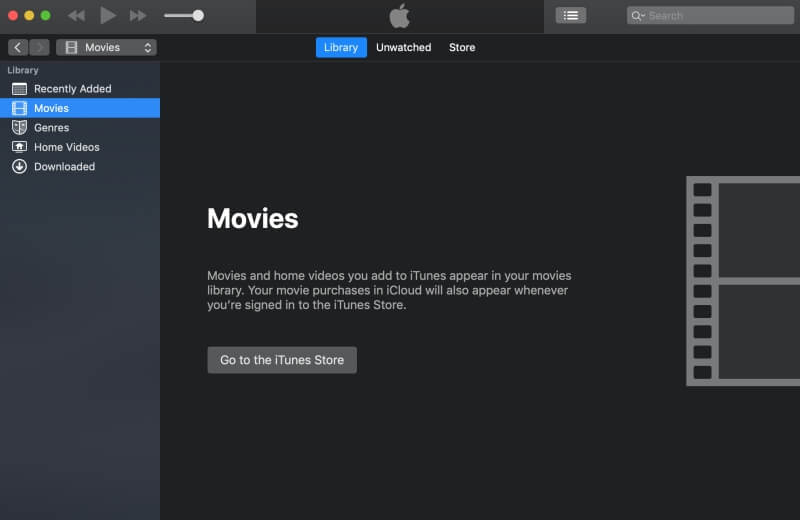Open the Movies media picker dropdown
The height and width of the screenshot is (520, 800).
click(x=106, y=47)
